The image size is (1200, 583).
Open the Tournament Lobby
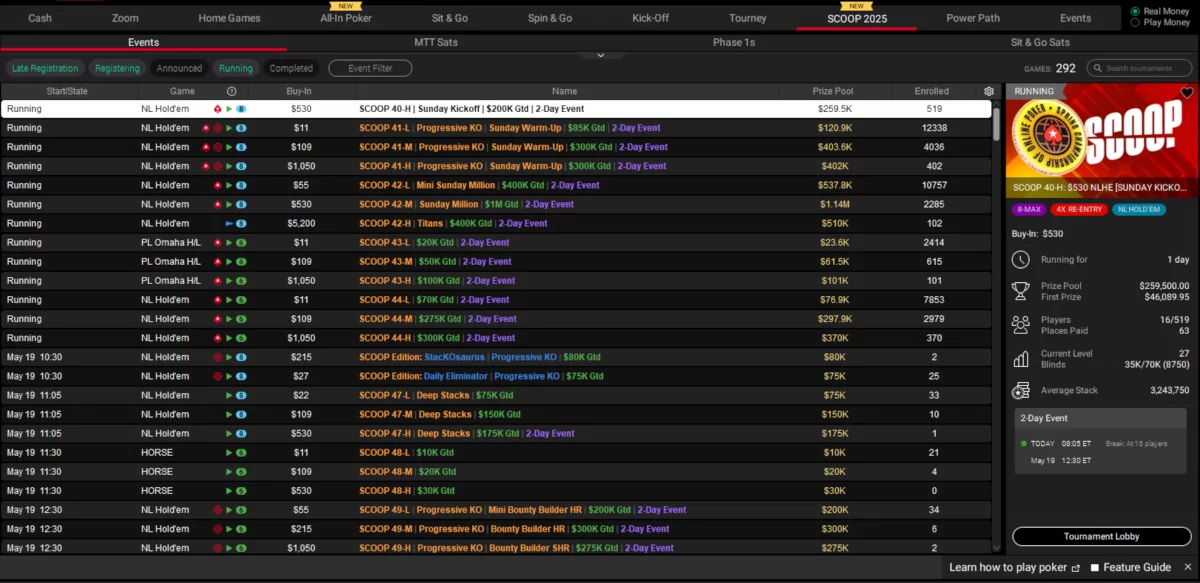[1101, 536]
